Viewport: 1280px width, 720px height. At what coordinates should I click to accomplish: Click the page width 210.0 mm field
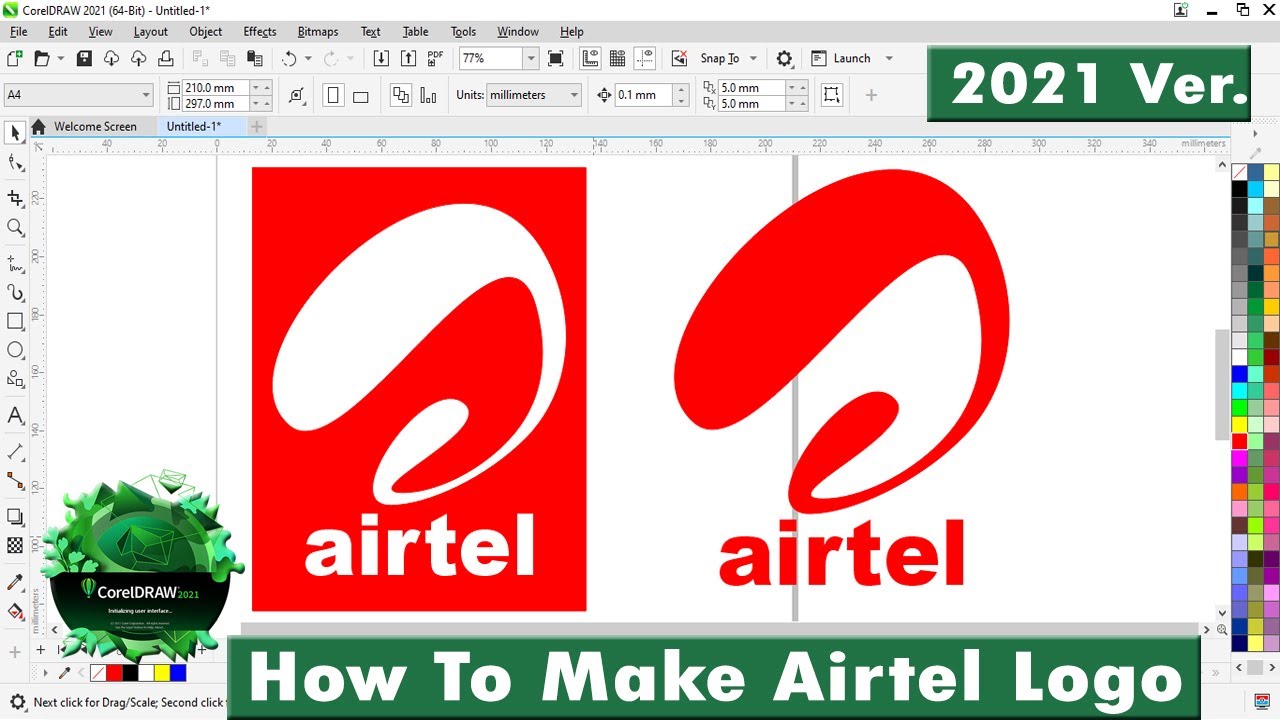click(216, 88)
